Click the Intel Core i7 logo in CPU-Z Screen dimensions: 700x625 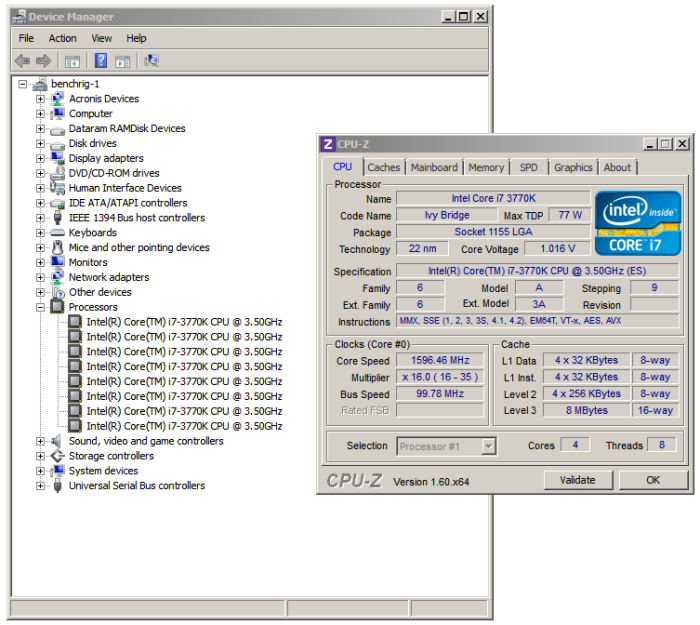pos(637,223)
